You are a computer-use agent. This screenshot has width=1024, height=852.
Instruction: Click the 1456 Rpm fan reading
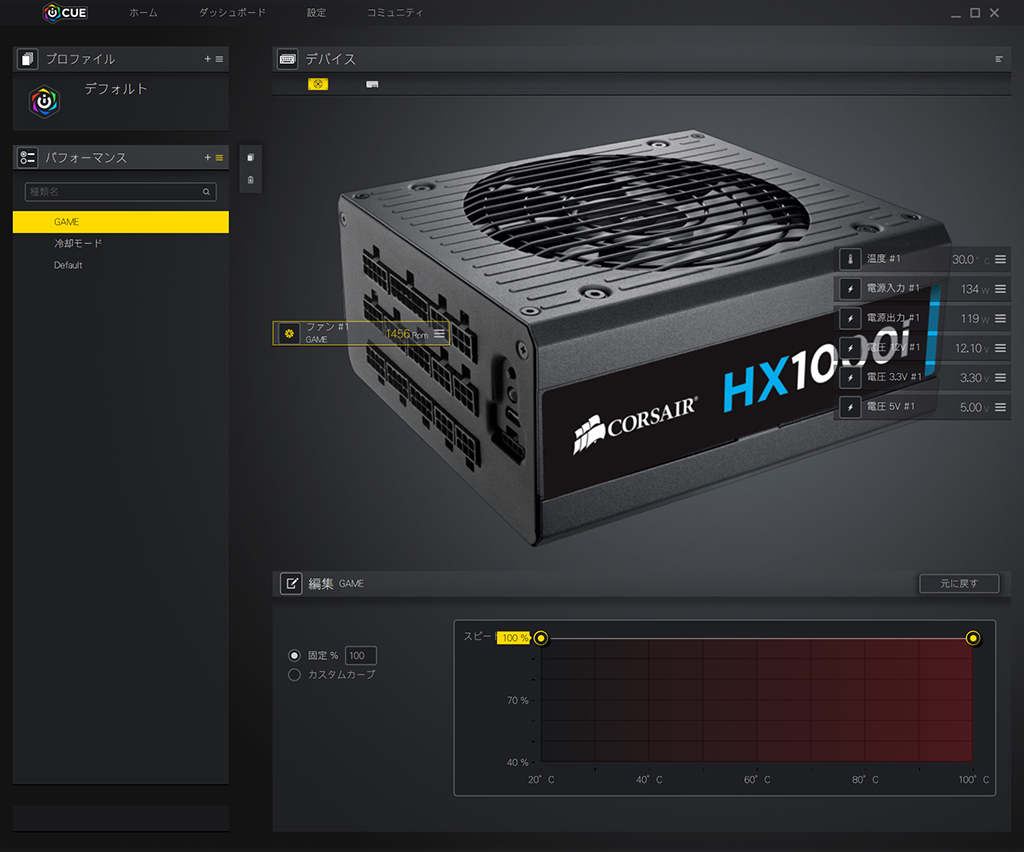(407, 334)
